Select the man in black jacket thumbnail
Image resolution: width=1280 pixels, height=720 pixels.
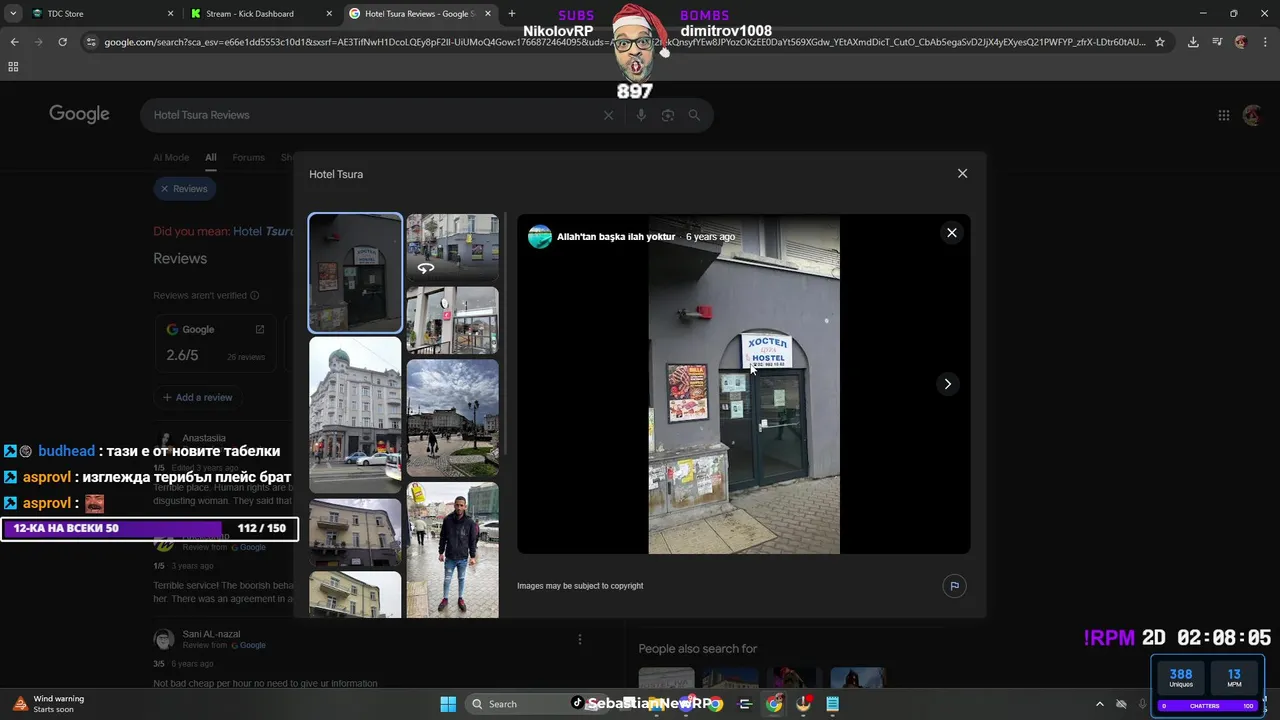coord(452,550)
